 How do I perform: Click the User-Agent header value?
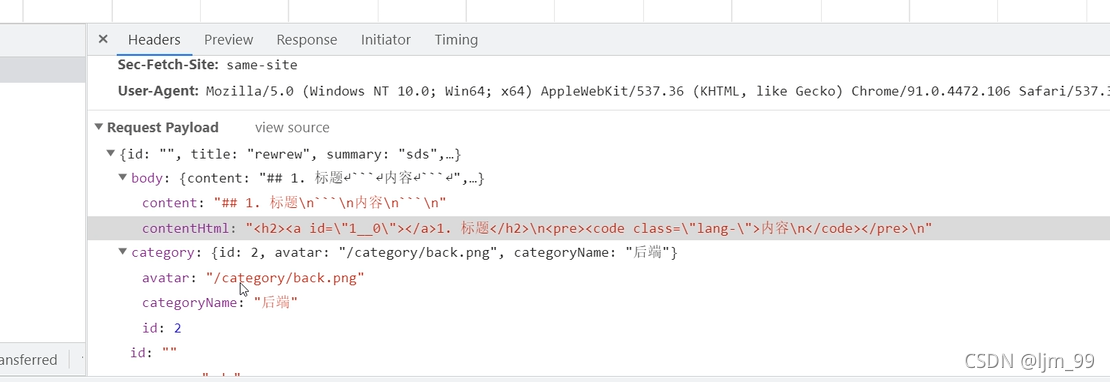657,91
